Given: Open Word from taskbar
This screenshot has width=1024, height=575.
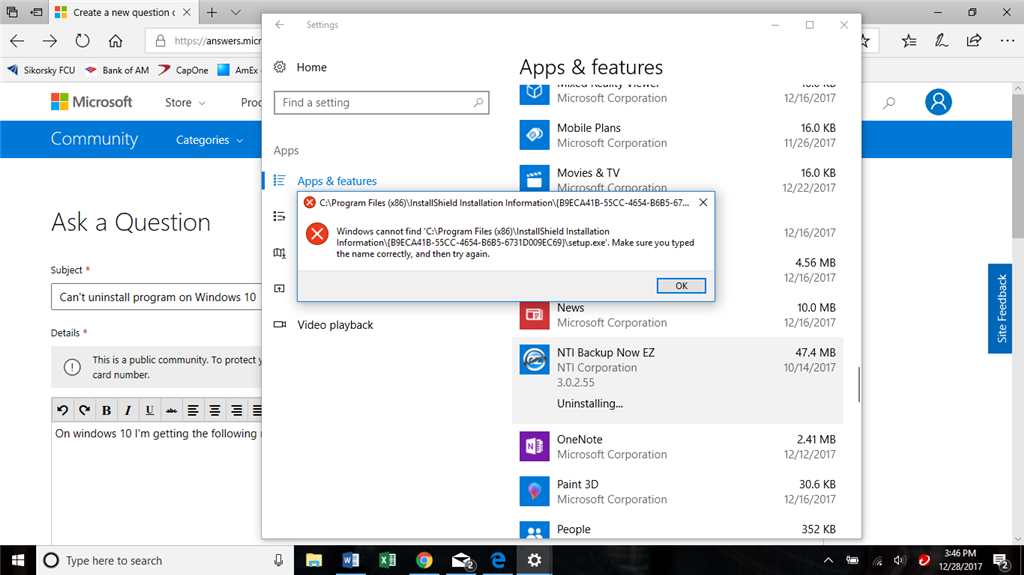Looking at the screenshot, I should (351, 560).
